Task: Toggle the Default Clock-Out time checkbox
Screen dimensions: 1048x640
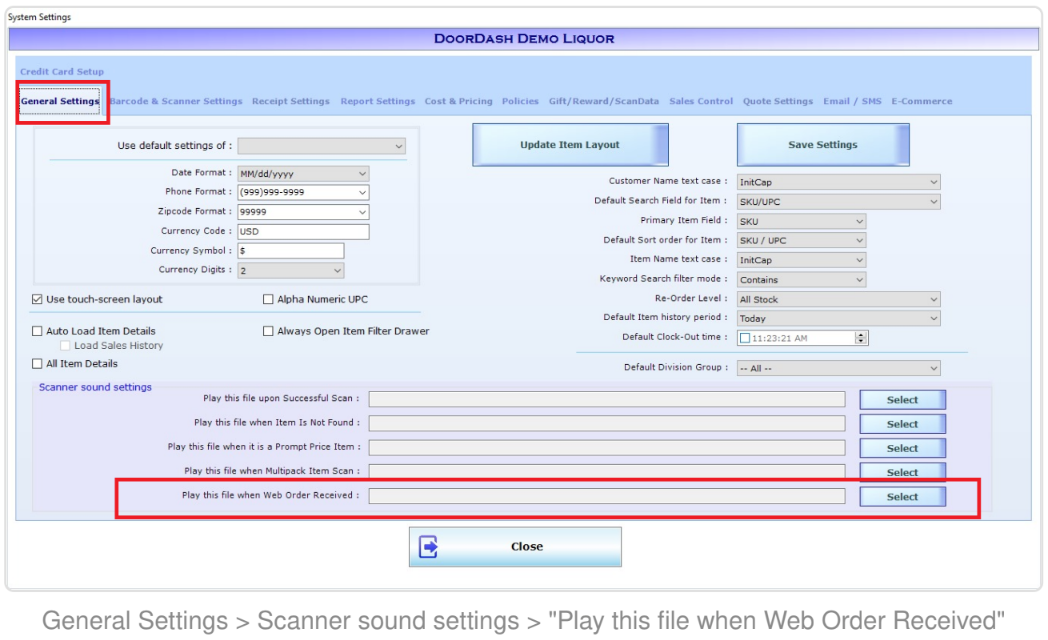Action: coord(745,338)
